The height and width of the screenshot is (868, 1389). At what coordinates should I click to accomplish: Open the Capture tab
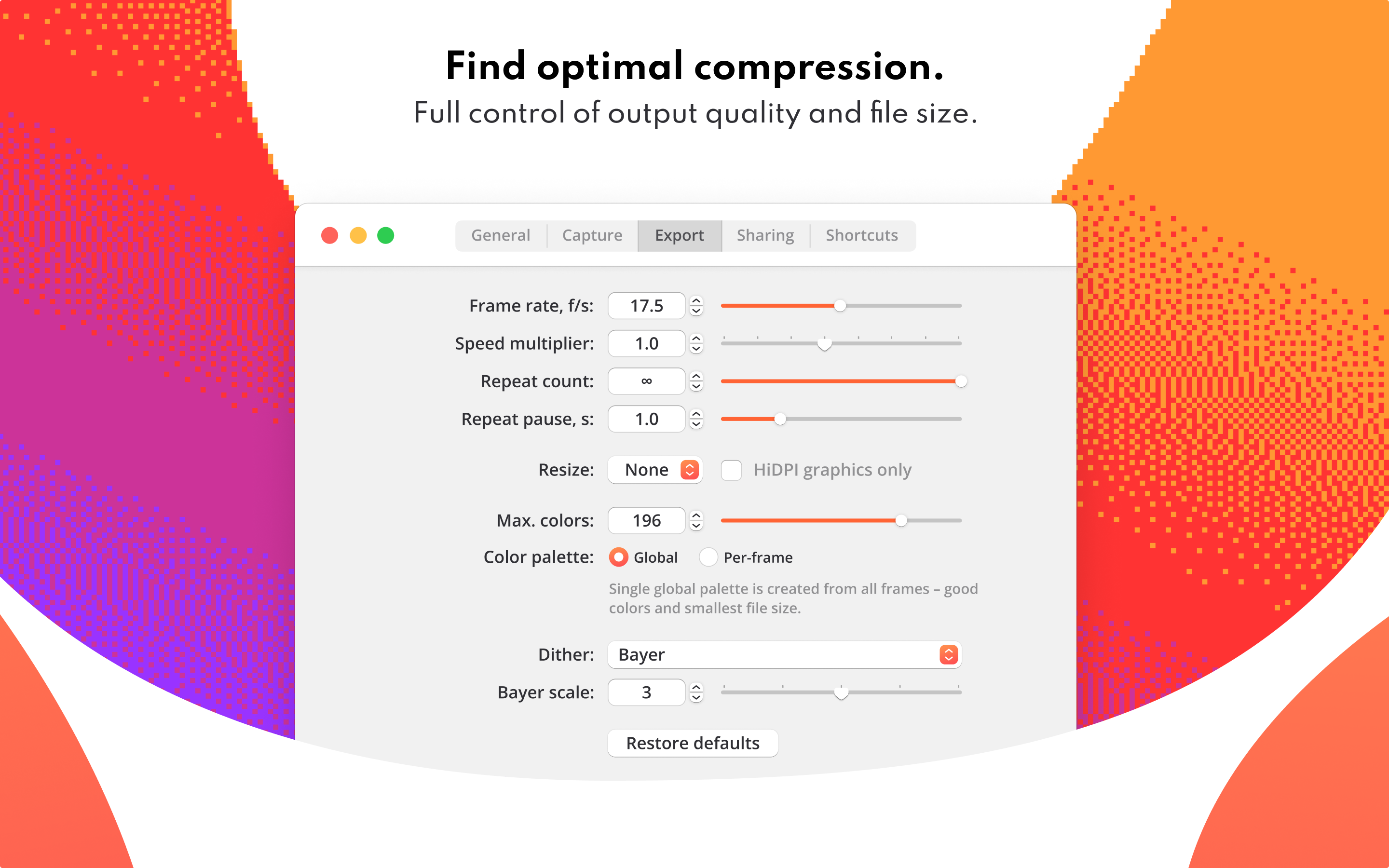click(x=592, y=235)
